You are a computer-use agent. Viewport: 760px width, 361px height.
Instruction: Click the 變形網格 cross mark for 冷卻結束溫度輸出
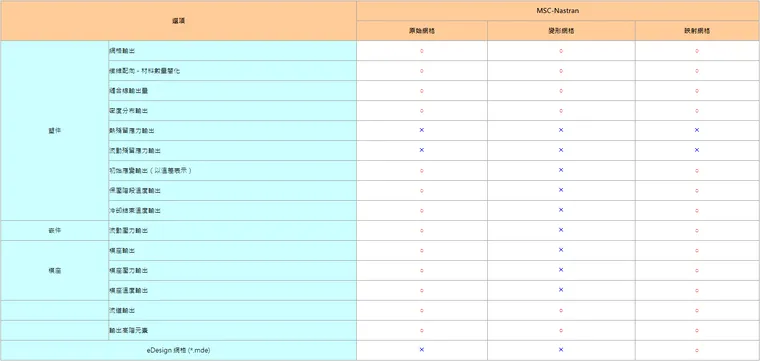point(561,210)
